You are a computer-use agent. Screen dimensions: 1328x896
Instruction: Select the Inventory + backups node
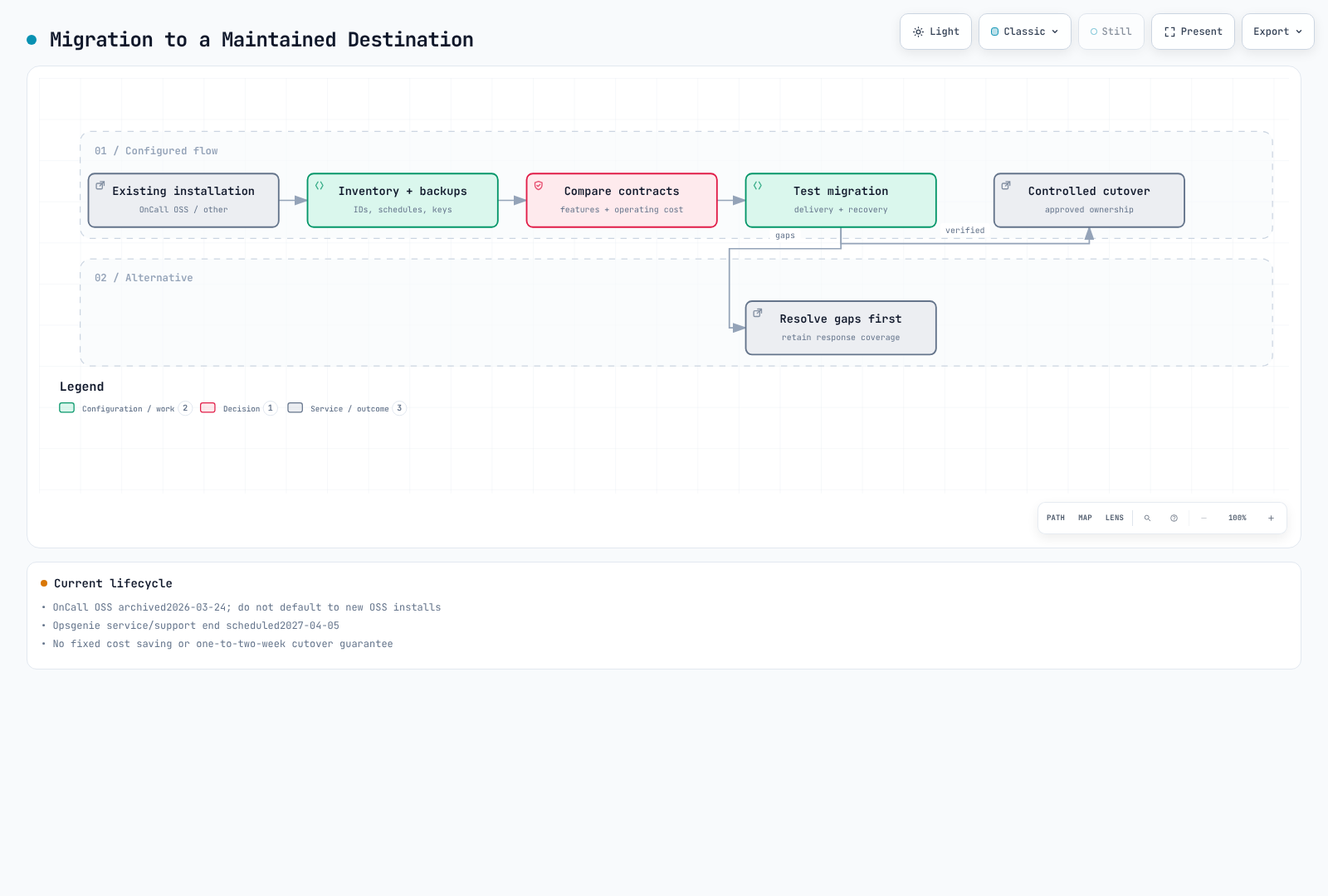coord(403,200)
